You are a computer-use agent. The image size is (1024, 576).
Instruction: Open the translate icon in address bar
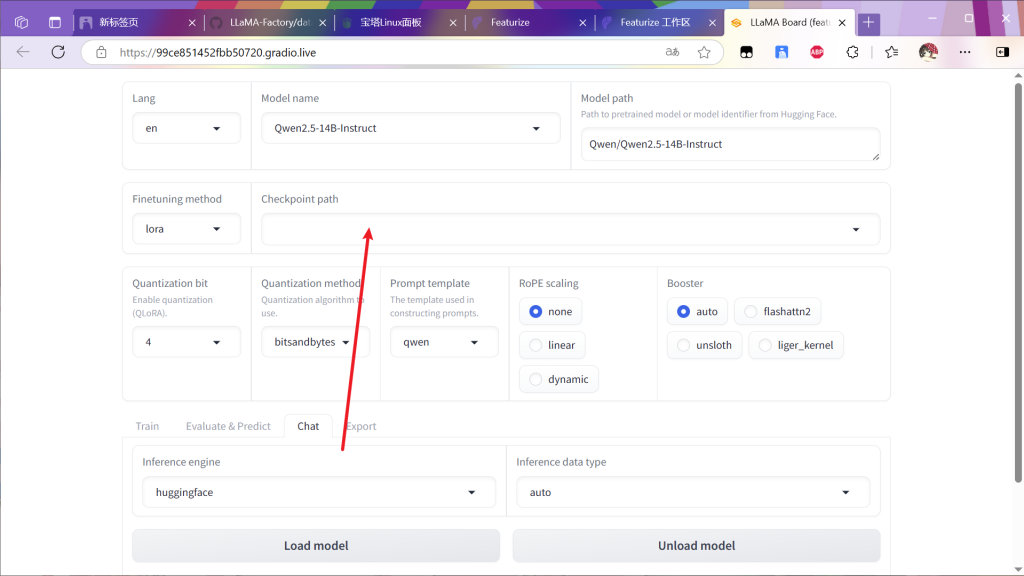pyautogui.click(x=672, y=52)
